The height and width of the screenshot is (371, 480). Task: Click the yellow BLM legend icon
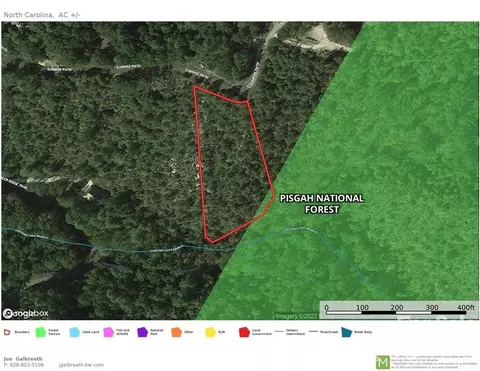[x=210, y=332]
